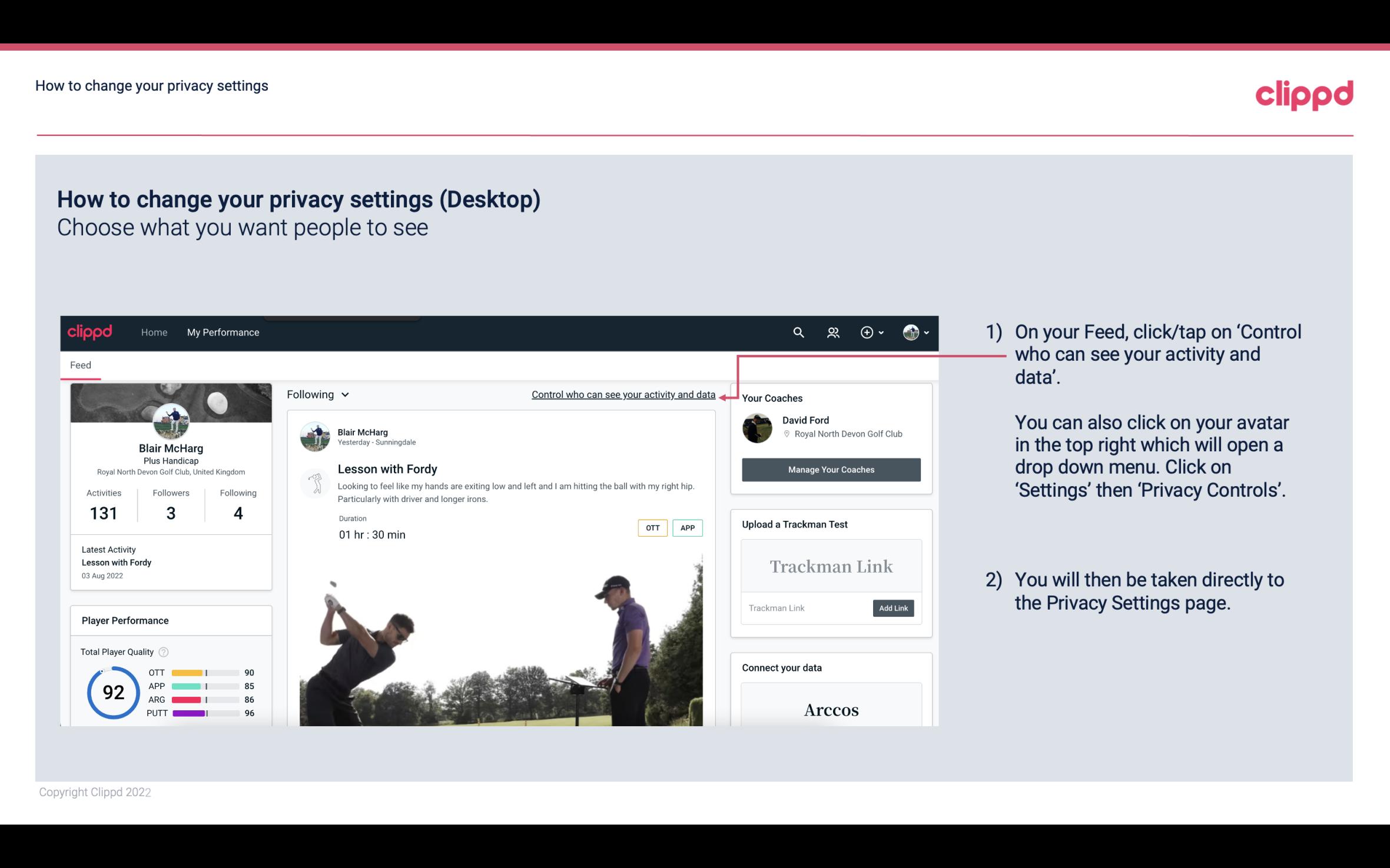Click the Manage Your Coaches button
Viewport: 1390px width, 868px height.
pyautogui.click(x=831, y=469)
